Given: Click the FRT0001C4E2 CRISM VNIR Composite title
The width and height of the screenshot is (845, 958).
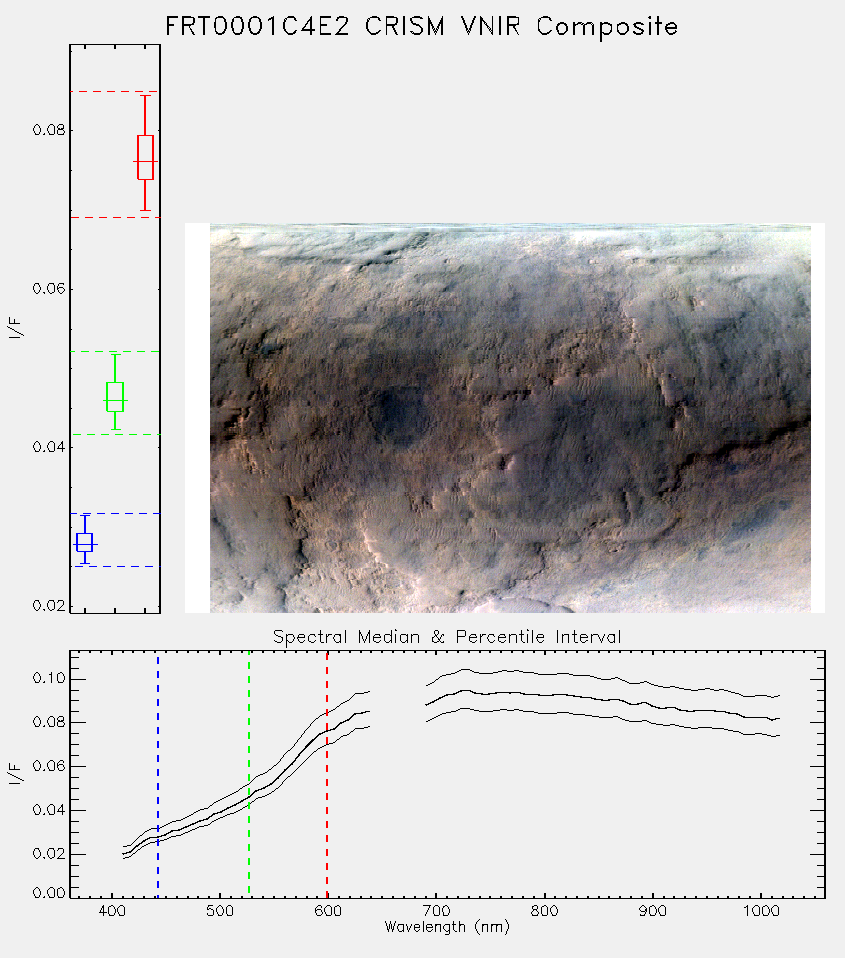Looking at the screenshot, I should [422, 27].
